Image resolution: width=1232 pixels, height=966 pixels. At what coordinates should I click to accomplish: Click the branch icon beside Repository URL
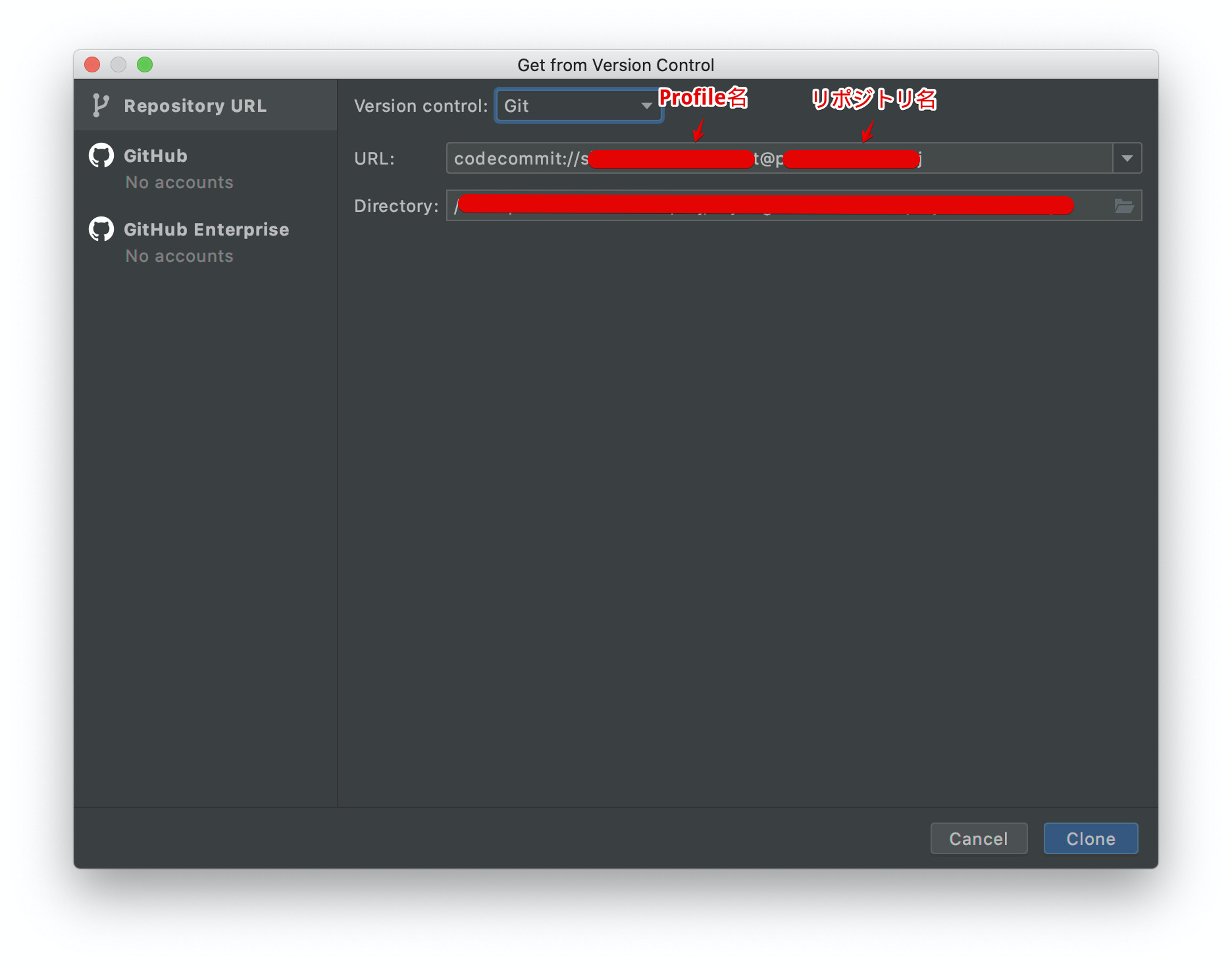[x=100, y=105]
